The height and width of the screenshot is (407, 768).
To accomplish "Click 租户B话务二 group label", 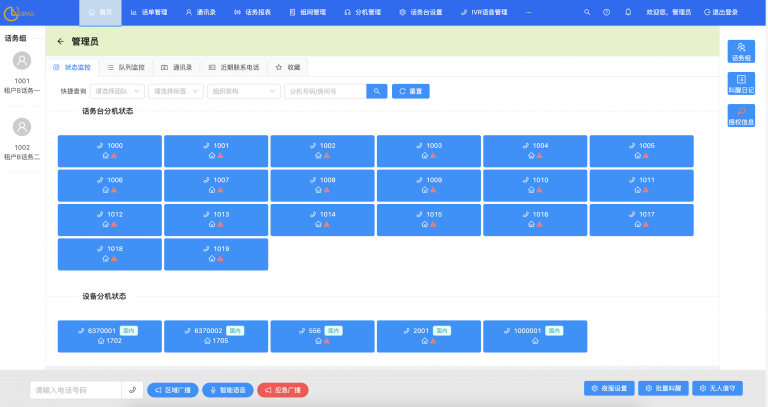I will [22, 157].
